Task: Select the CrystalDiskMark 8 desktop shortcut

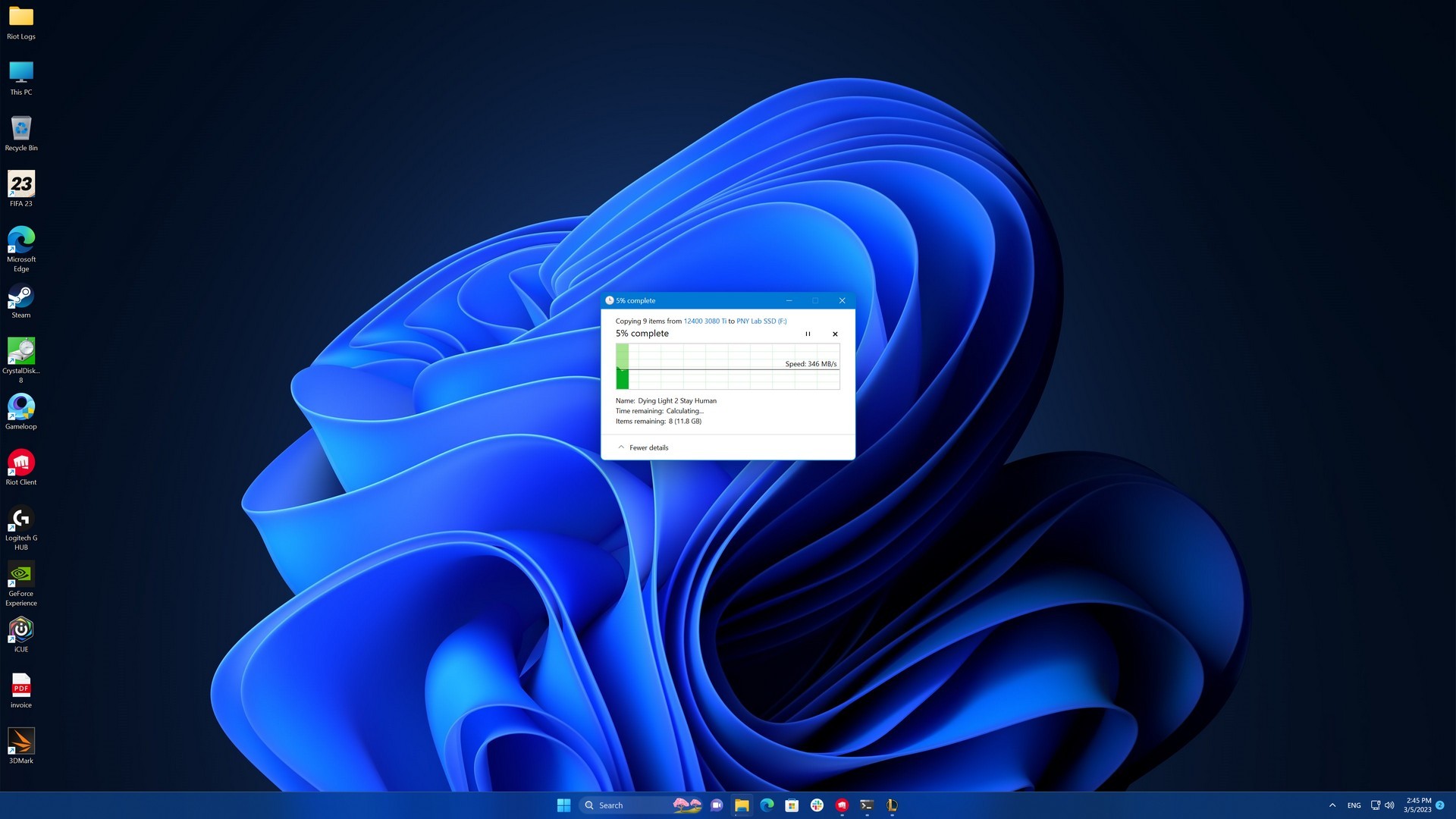Action: (21, 360)
